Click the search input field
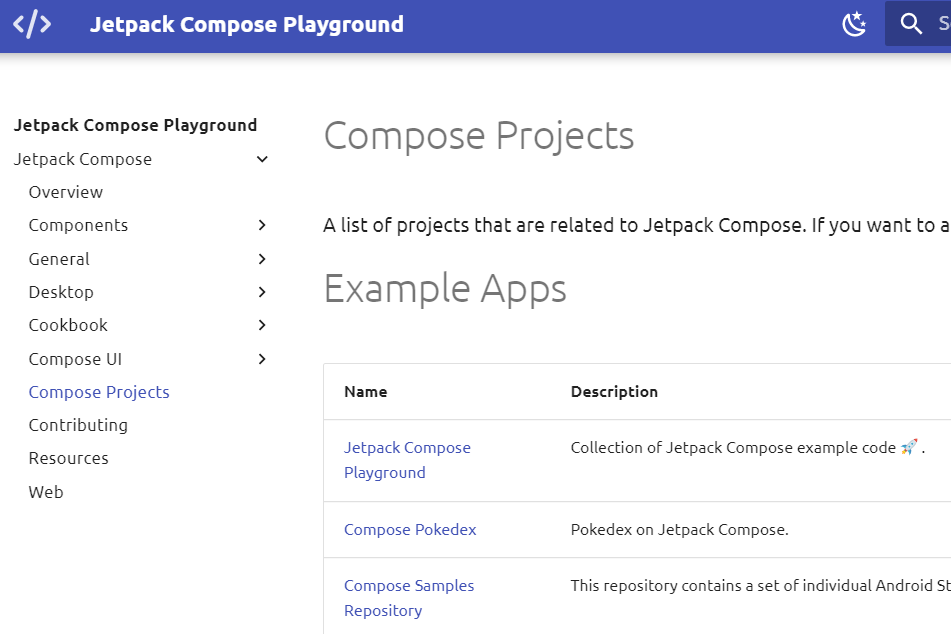 [918, 24]
